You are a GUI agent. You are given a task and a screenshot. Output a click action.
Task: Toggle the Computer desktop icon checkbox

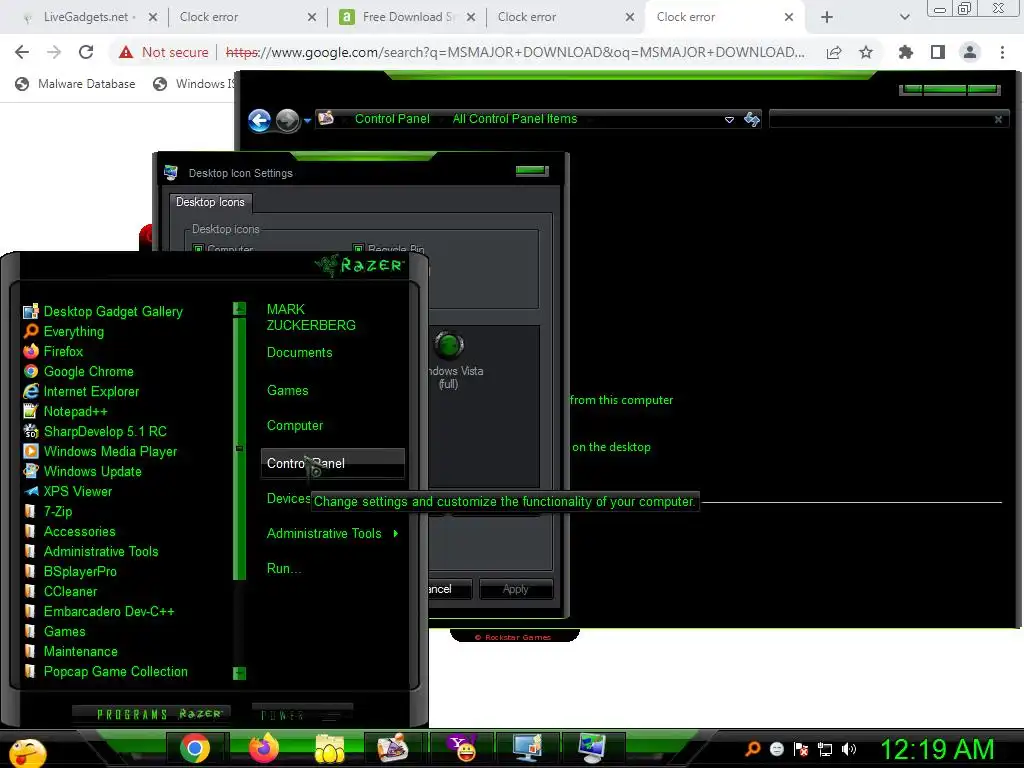tap(199, 249)
